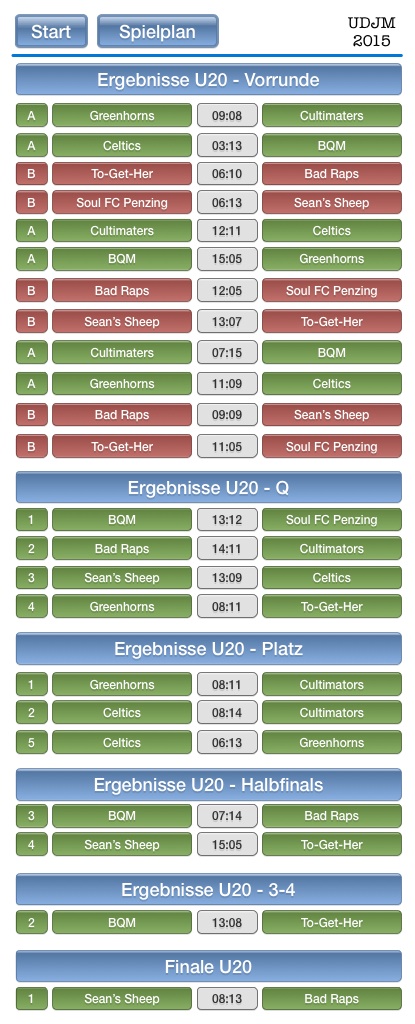This screenshot has width=415, height=1024.
Task: Click the group B badge beside Bad Raps 12:05
Action: (x=31, y=291)
